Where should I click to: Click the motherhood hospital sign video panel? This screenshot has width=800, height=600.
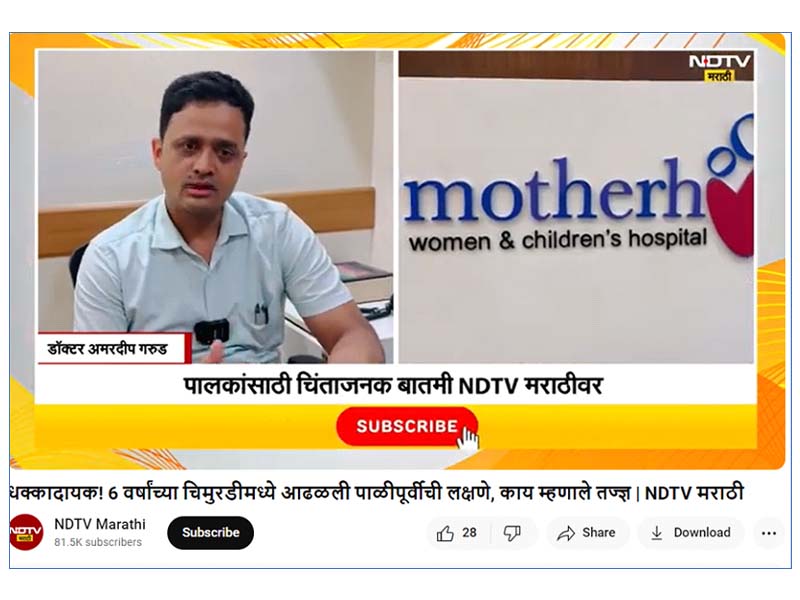pos(576,207)
